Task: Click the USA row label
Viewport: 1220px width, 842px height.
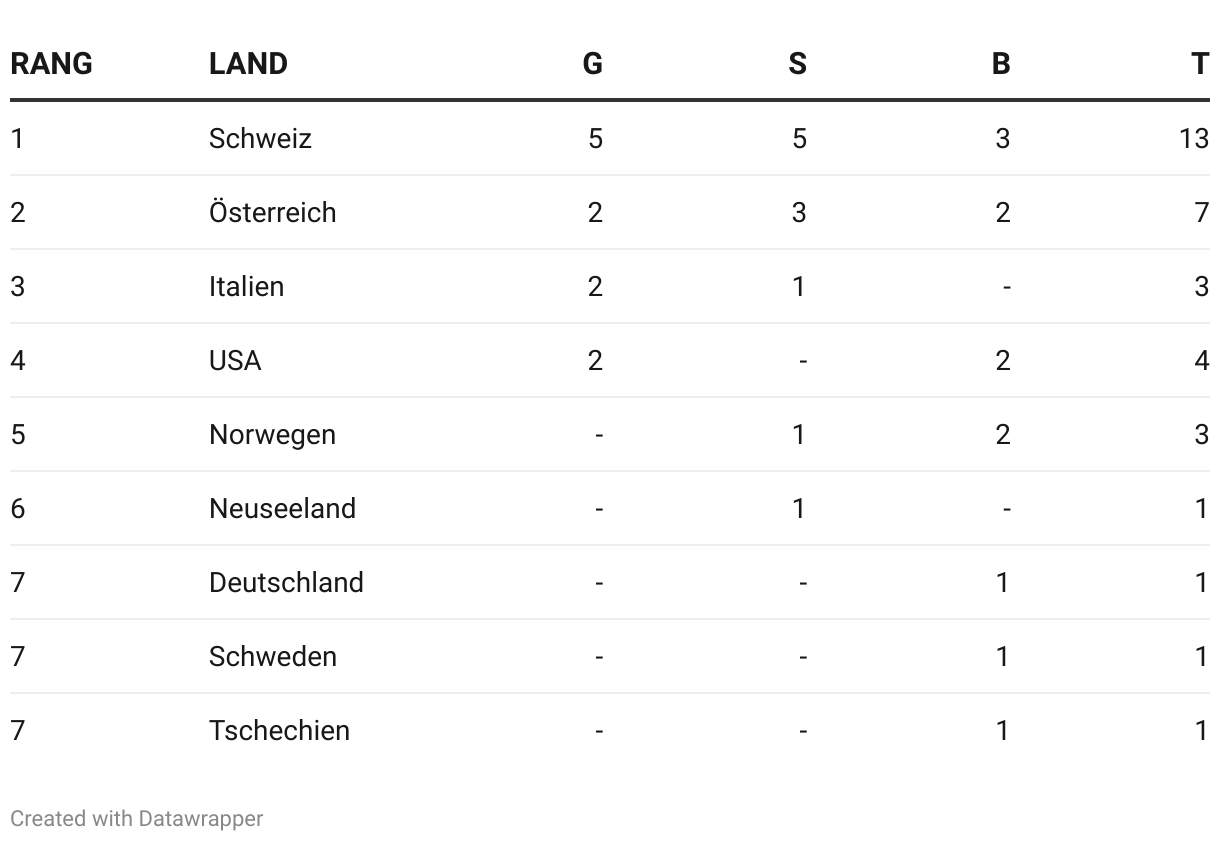Action: (235, 360)
